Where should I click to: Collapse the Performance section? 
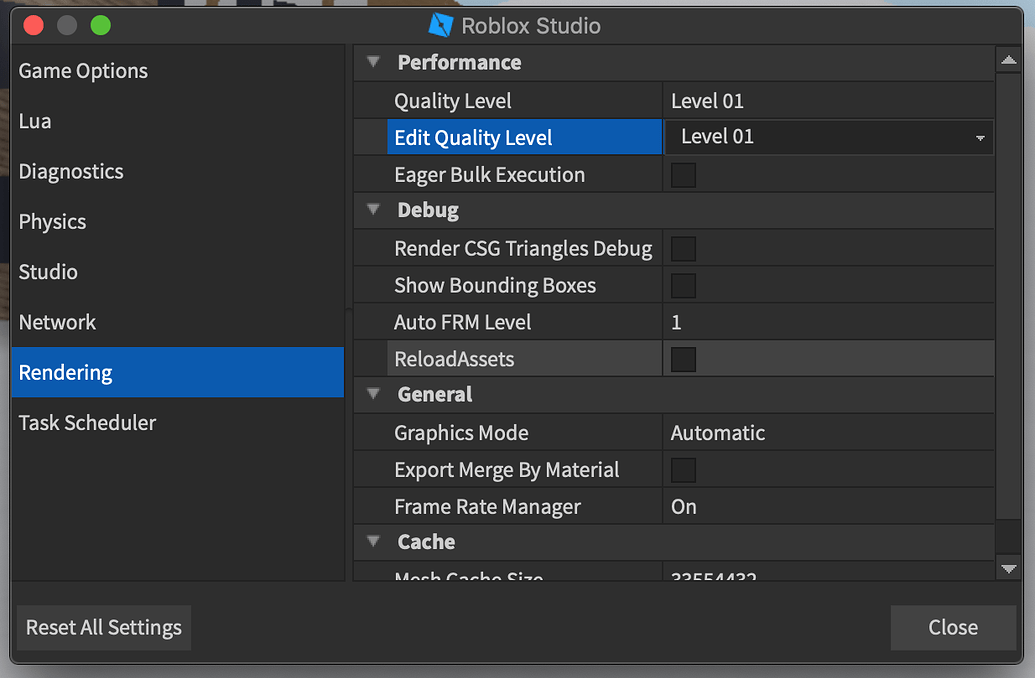[x=374, y=62]
